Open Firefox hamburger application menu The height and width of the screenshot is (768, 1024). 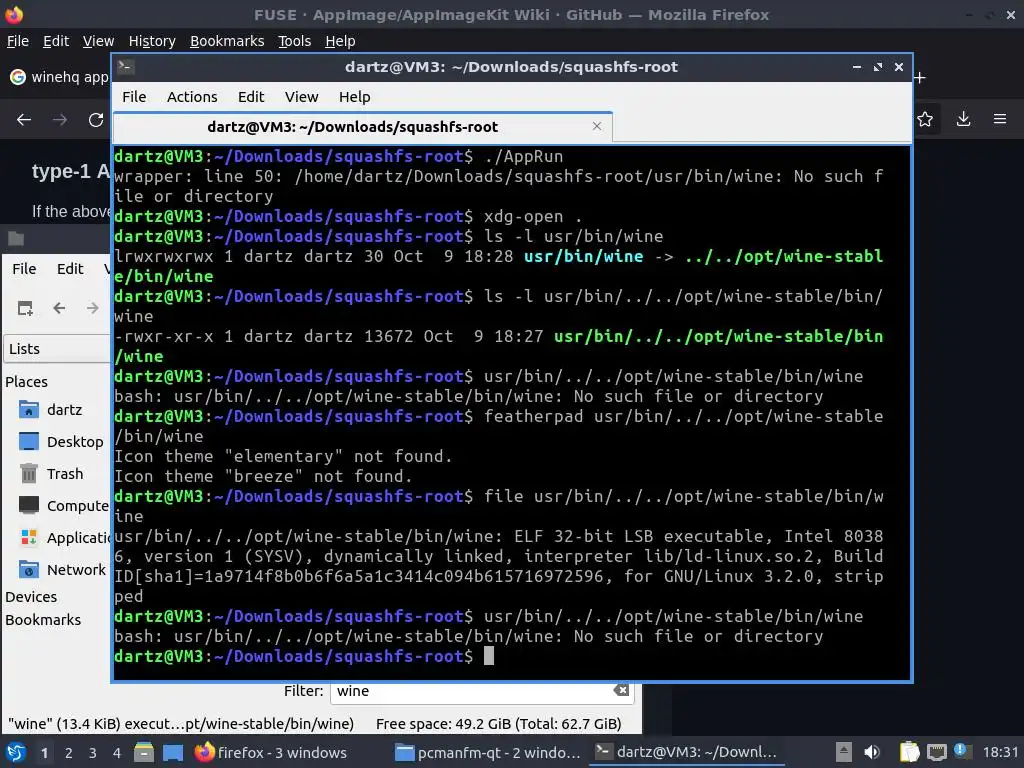[1000, 119]
